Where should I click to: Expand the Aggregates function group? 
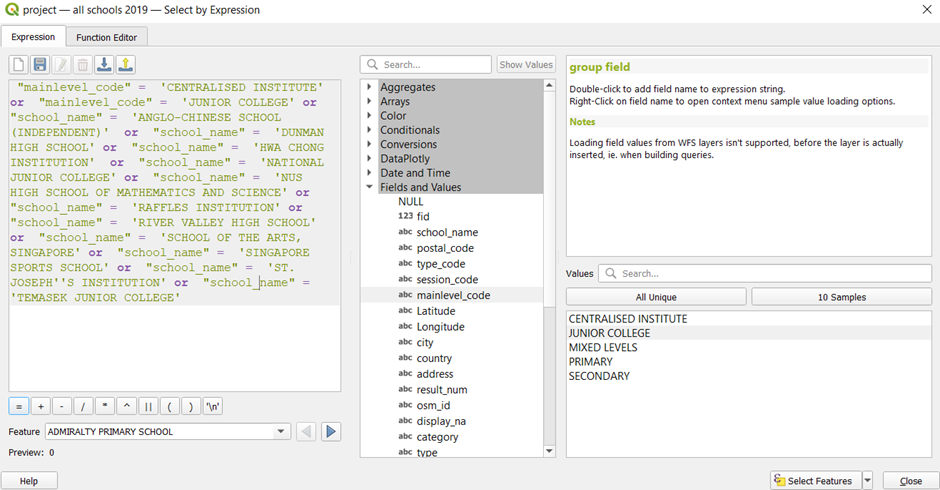[369, 87]
